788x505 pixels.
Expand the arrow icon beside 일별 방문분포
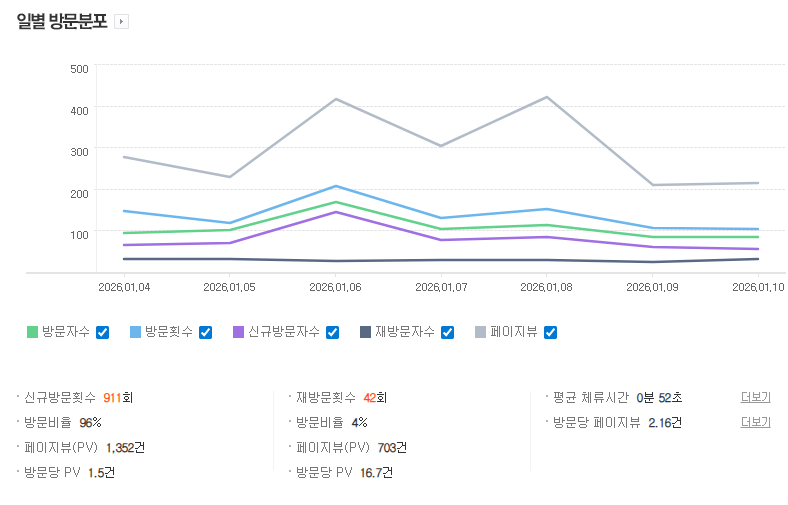point(122,22)
